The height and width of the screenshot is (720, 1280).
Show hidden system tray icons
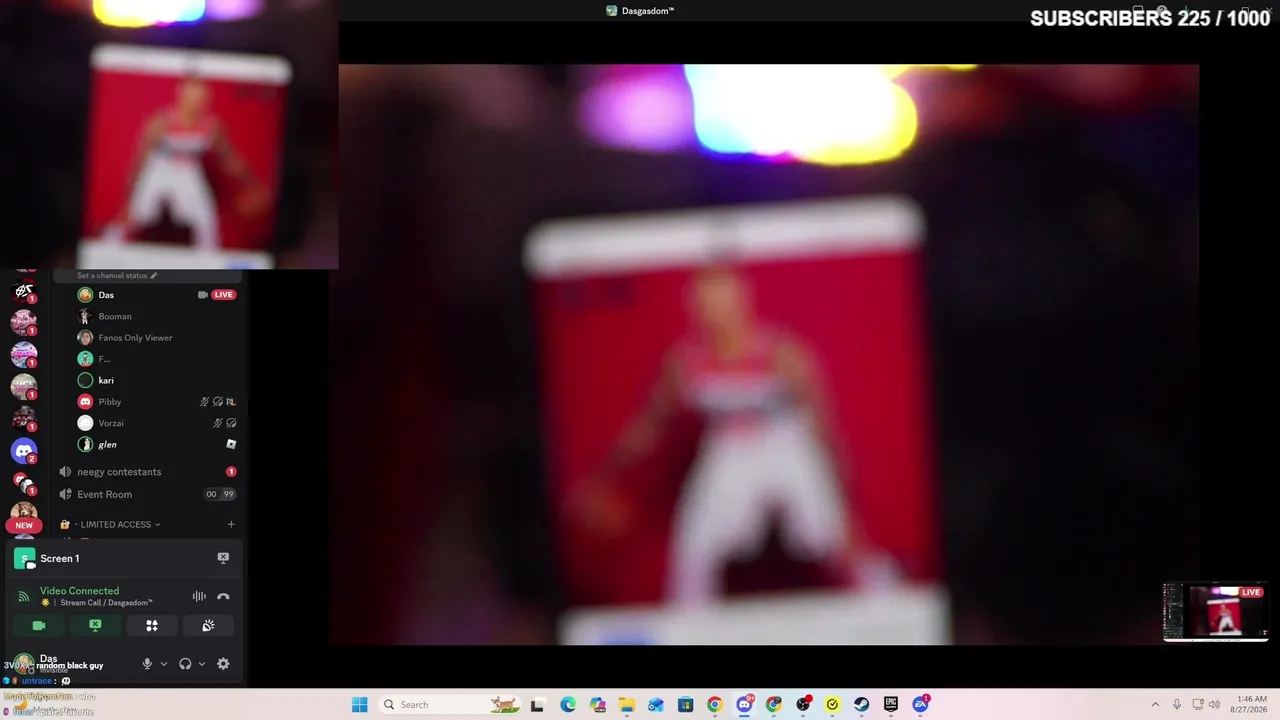(1155, 704)
